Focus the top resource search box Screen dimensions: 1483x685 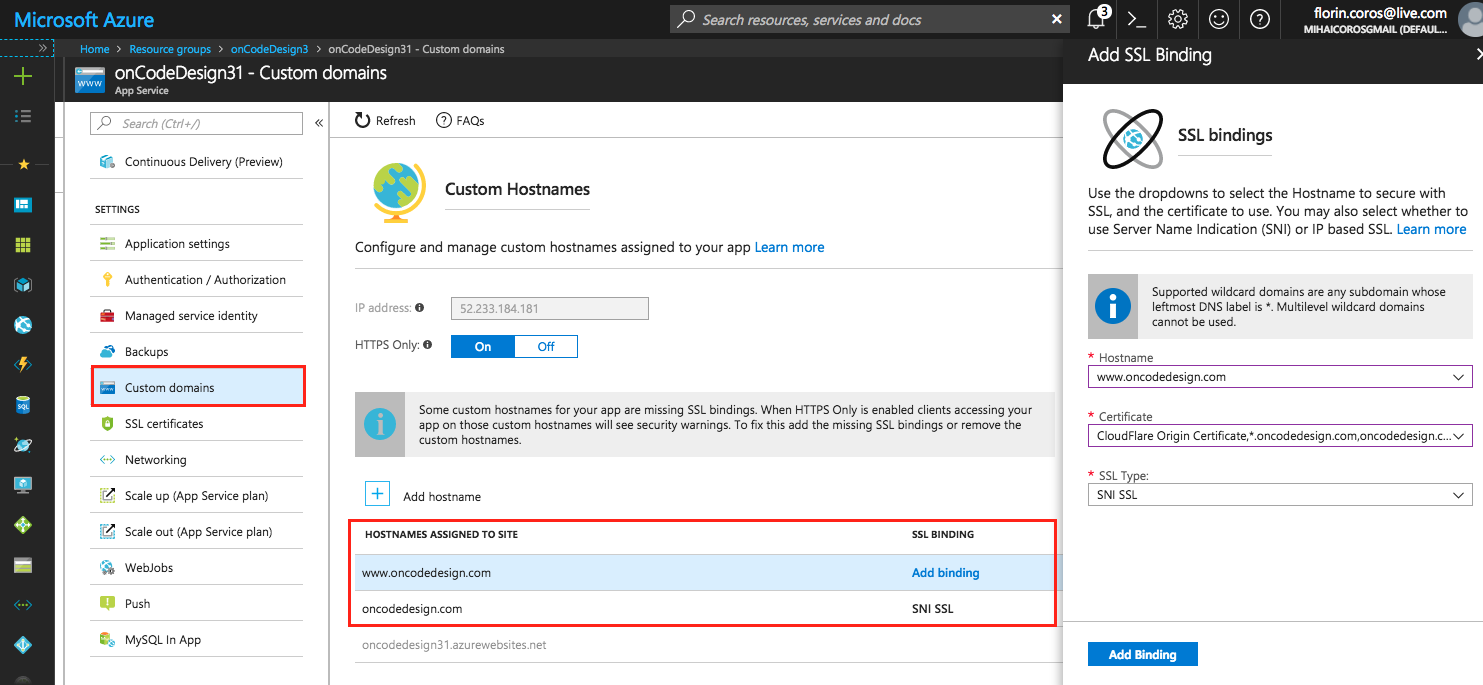tap(870, 19)
